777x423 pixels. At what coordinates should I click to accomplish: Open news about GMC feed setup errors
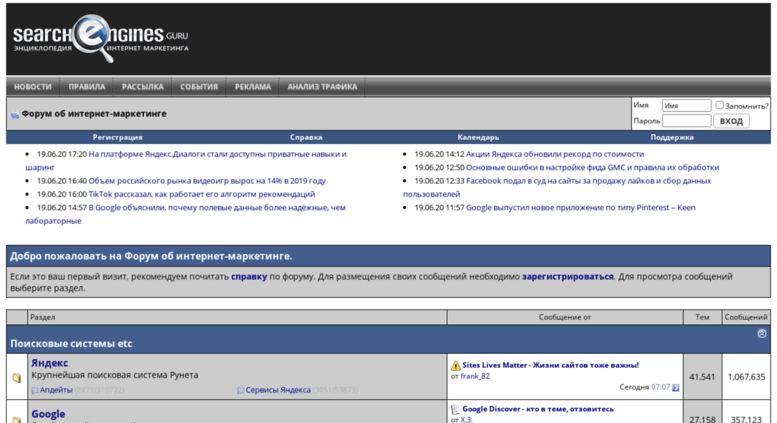pos(593,167)
